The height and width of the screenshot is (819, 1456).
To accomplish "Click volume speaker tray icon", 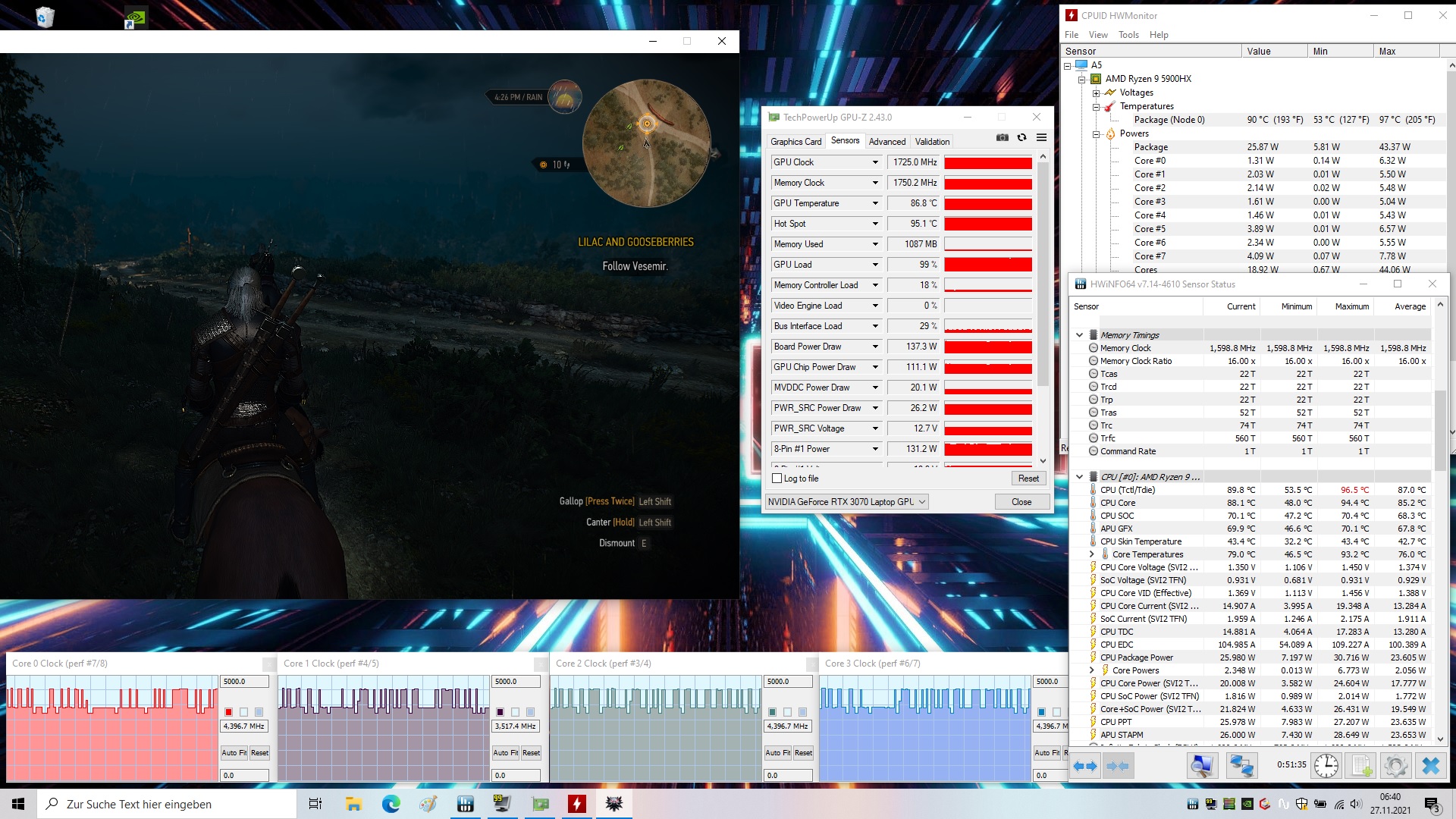I will (x=1356, y=804).
